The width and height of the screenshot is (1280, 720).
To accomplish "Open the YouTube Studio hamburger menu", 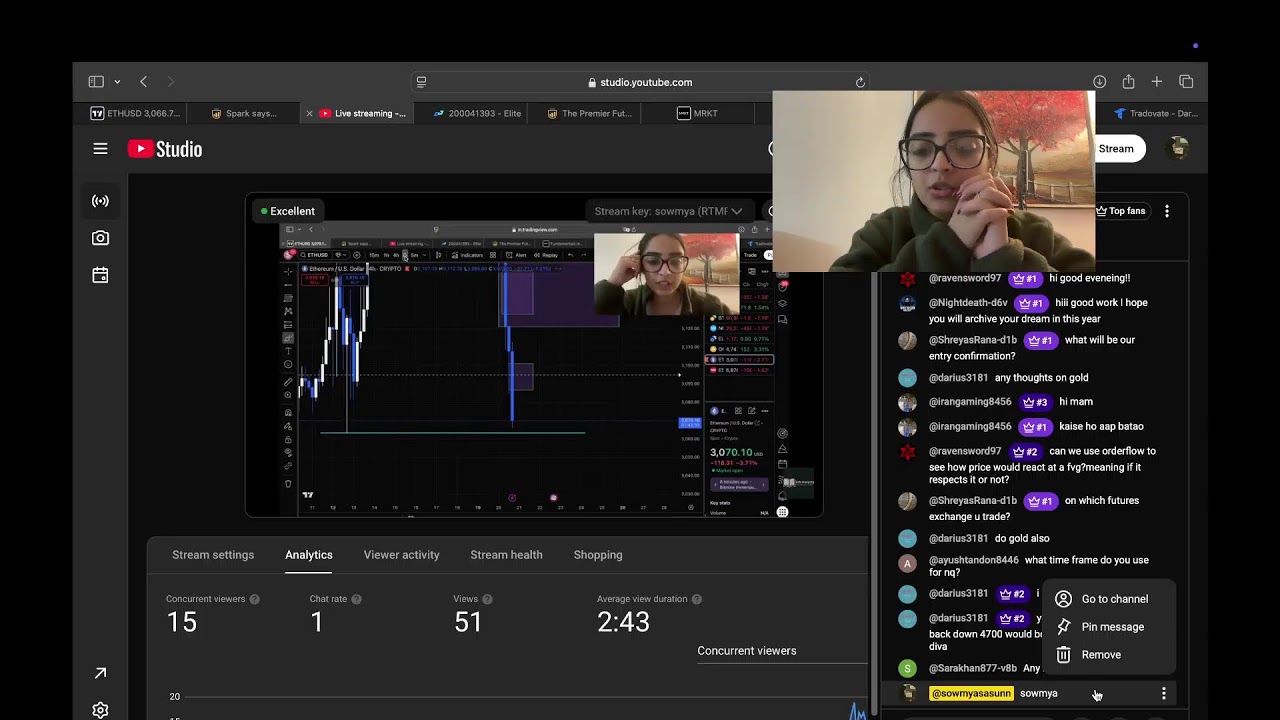I will (x=100, y=149).
